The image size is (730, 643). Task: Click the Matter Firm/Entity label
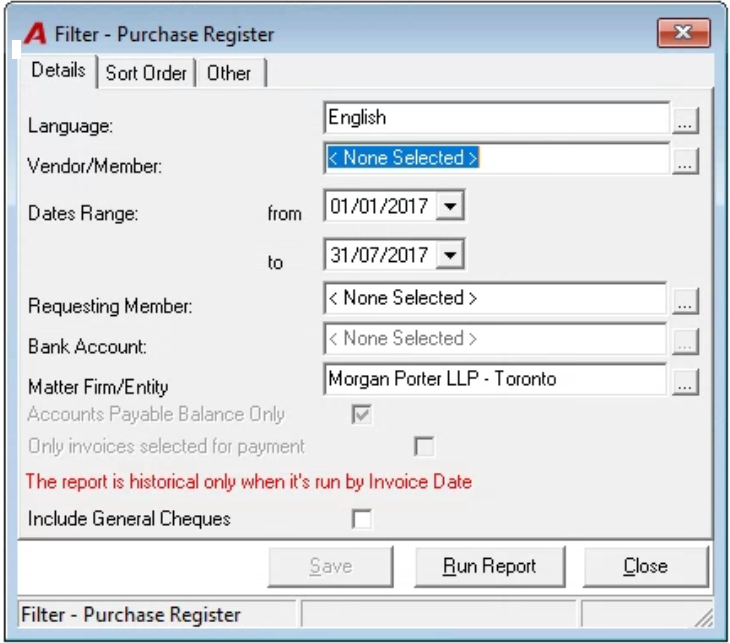click(98, 387)
